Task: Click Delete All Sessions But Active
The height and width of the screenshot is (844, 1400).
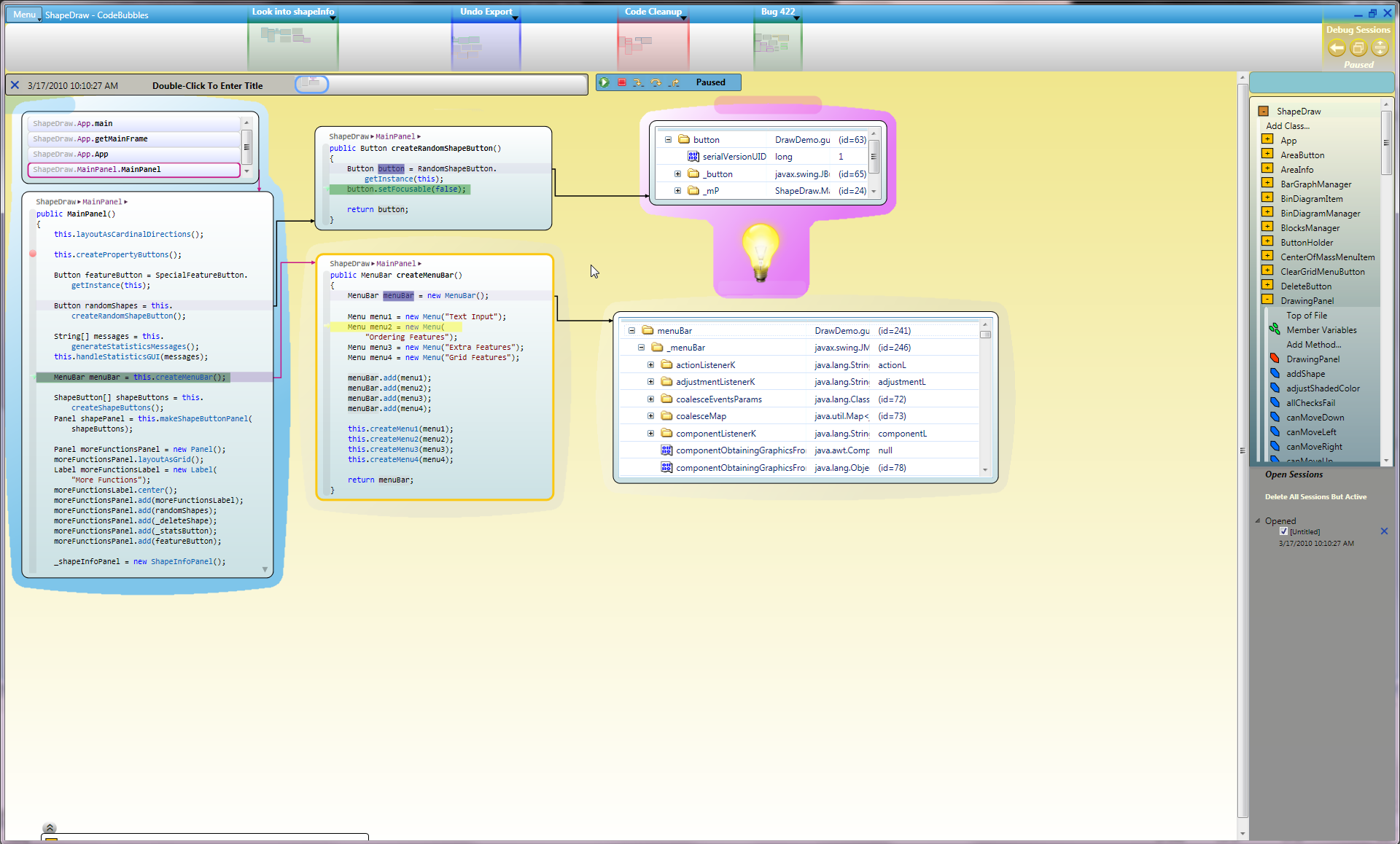Action: coord(1315,496)
